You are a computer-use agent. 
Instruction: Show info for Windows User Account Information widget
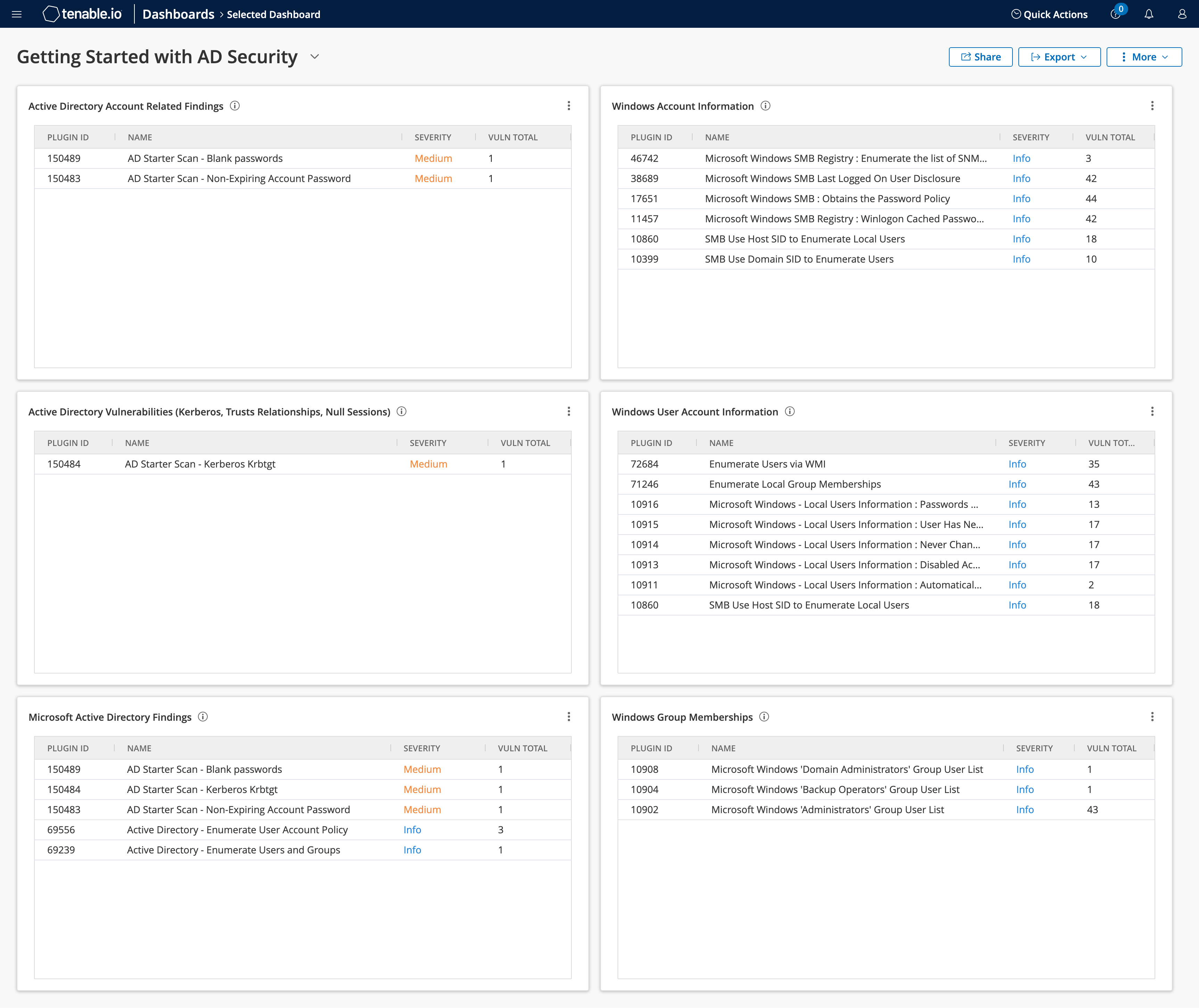coord(790,411)
